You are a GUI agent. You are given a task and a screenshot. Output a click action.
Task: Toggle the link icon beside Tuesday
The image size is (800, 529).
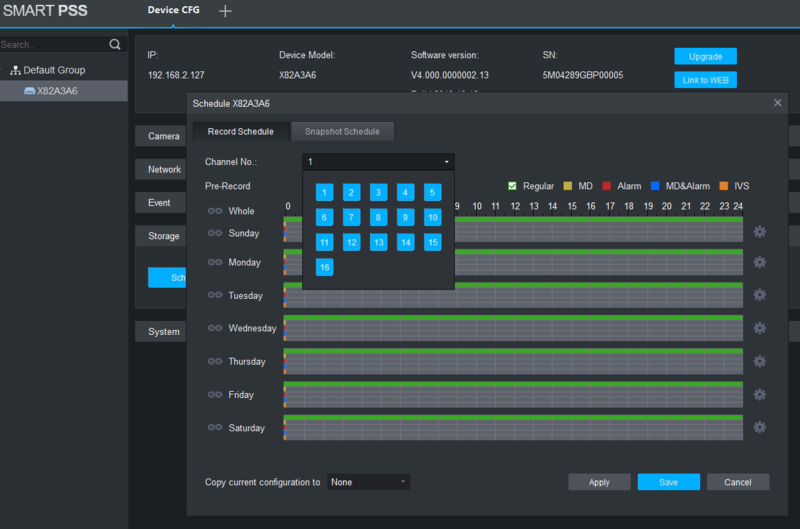pyautogui.click(x=215, y=295)
